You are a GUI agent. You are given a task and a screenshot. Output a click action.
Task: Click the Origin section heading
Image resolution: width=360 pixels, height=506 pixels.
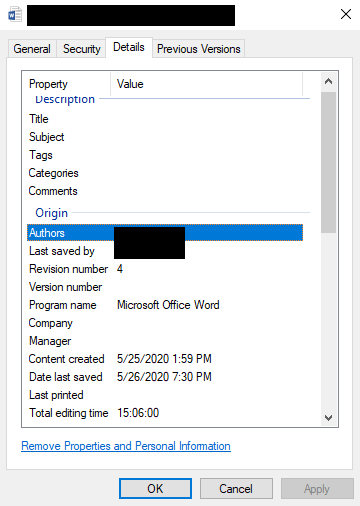[x=51, y=213]
